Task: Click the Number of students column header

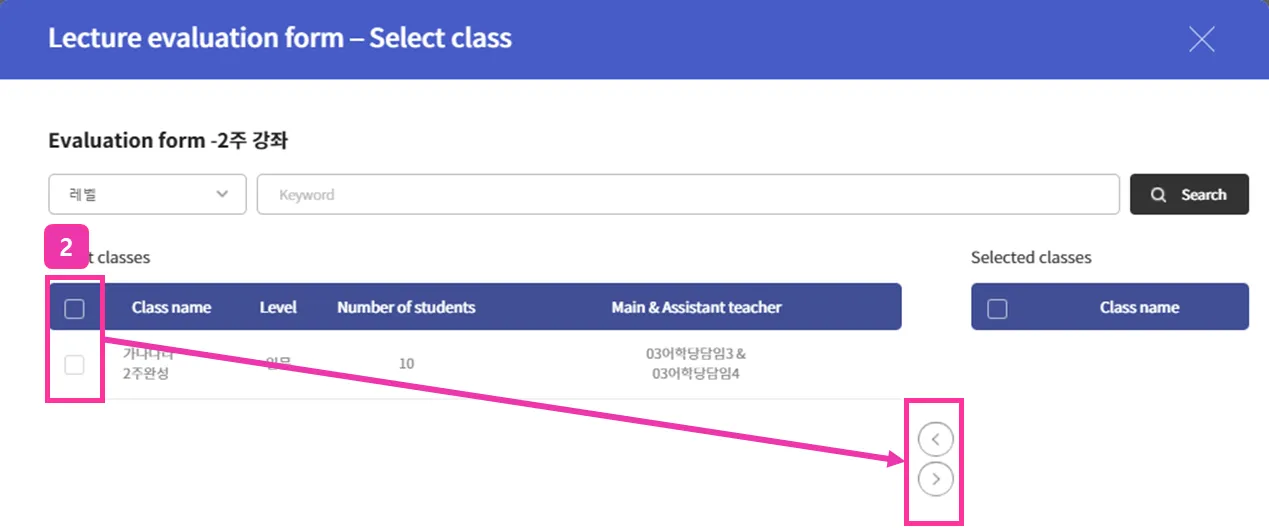Action: (x=406, y=307)
